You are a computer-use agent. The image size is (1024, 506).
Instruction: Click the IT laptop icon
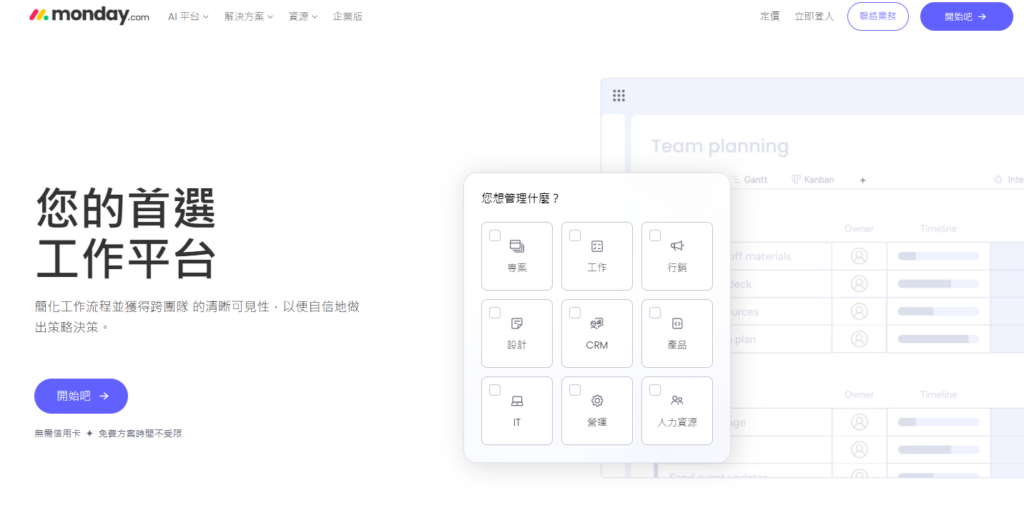[x=517, y=401]
